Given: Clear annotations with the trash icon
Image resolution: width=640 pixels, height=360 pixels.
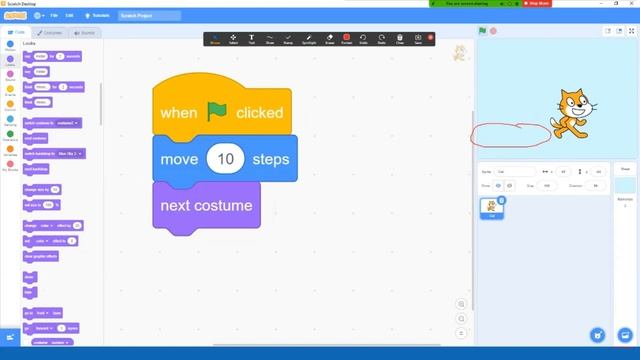Looking at the screenshot, I should (400, 39).
